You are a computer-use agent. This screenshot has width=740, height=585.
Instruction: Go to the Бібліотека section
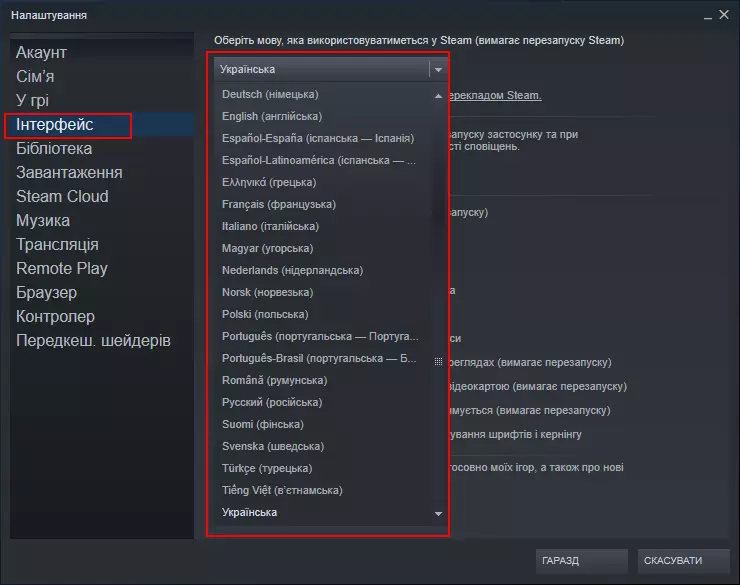point(54,149)
